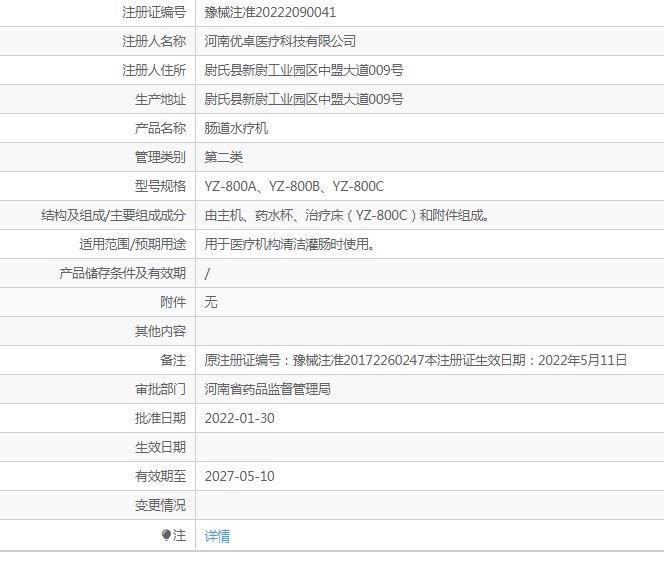The width and height of the screenshot is (664, 561).
Task: Click the 生效日期 field label
Action: [x=160, y=447]
